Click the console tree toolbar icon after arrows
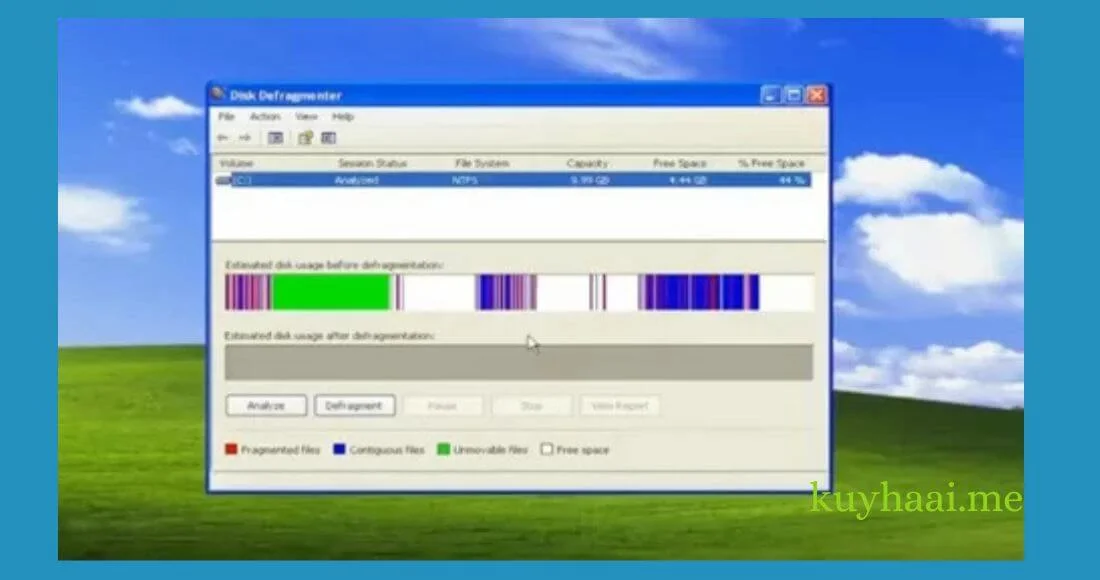This screenshot has width=1100, height=580. pyautogui.click(x=276, y=138)
